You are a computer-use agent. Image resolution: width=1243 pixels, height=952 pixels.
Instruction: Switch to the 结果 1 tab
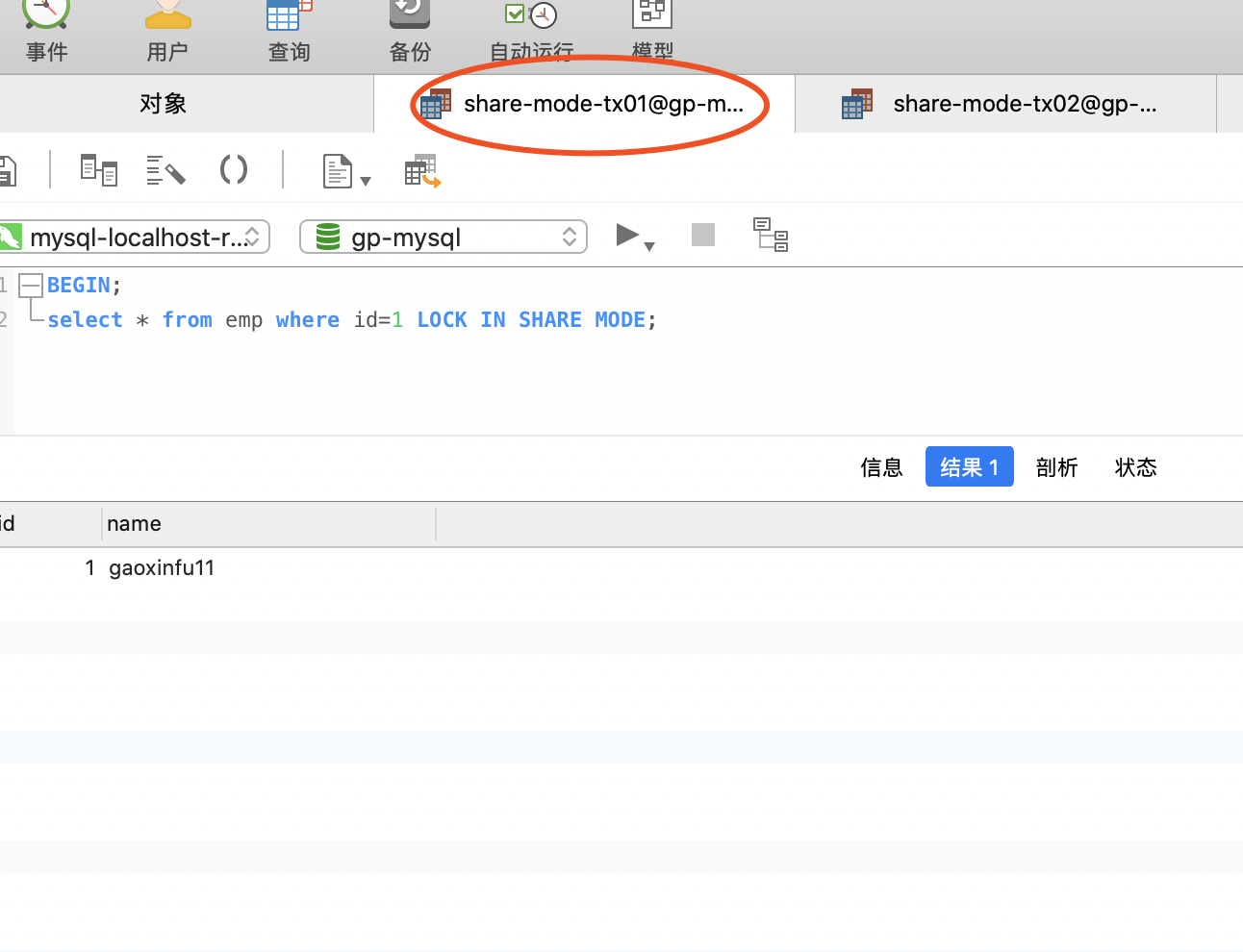pyautogui.click(x=970, y=467)
